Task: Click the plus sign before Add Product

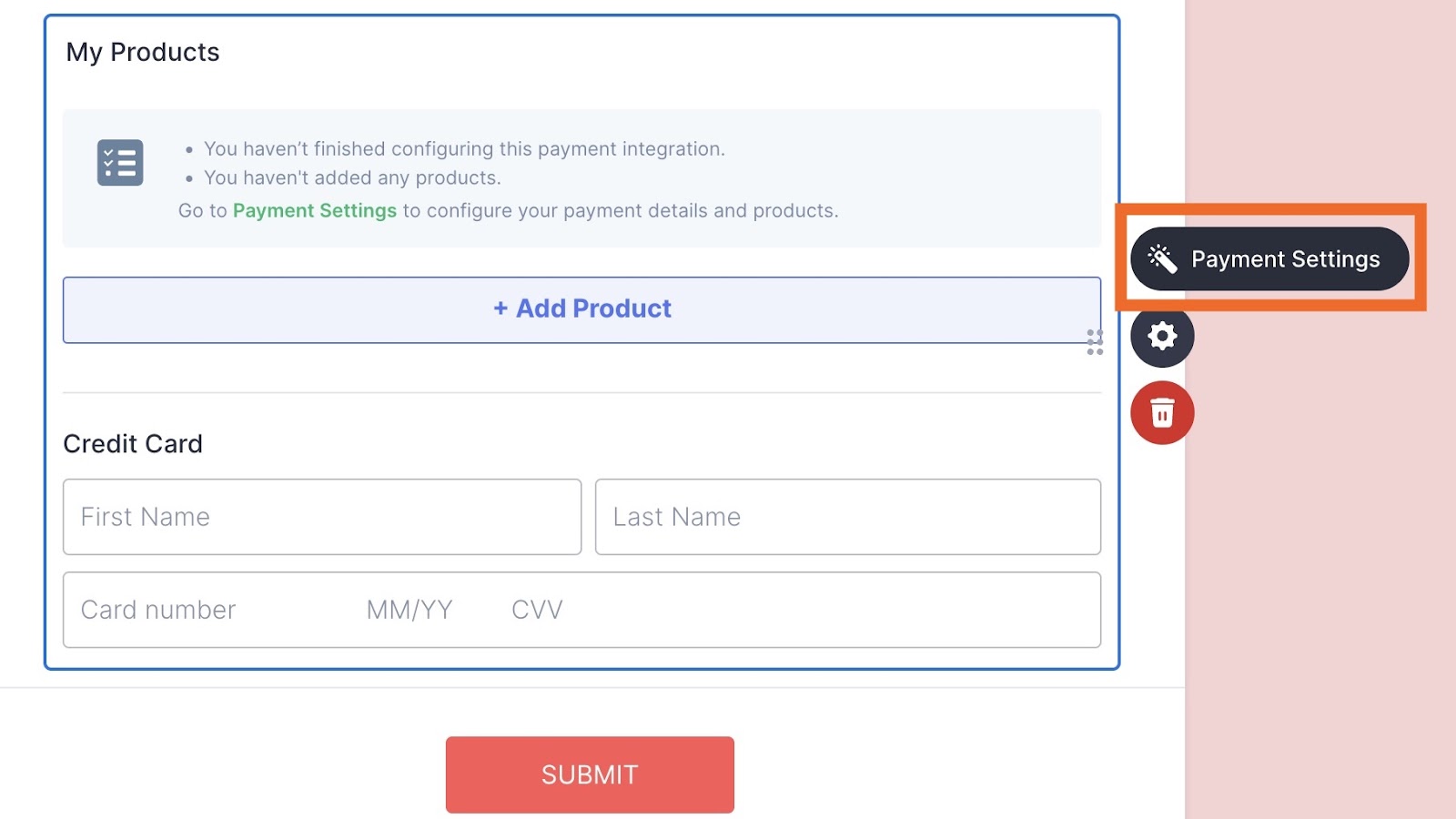Action: click(500, 308)
